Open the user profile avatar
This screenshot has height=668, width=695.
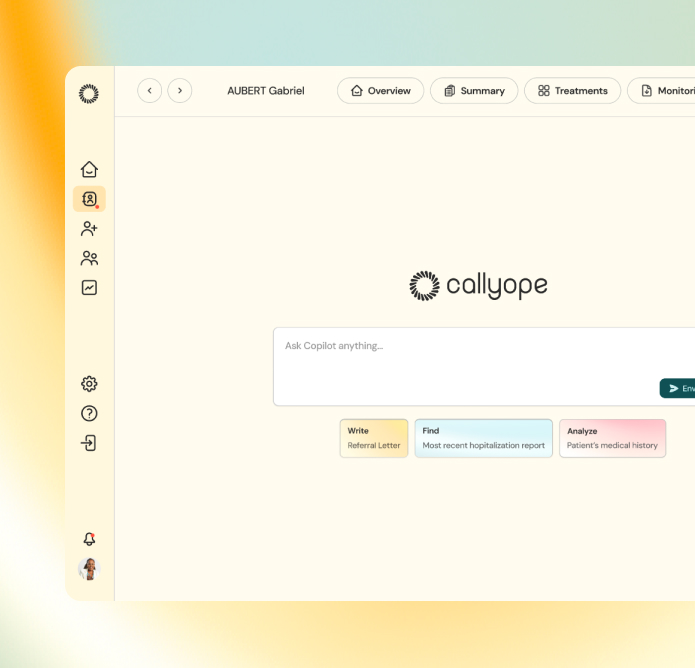[89, 569]
